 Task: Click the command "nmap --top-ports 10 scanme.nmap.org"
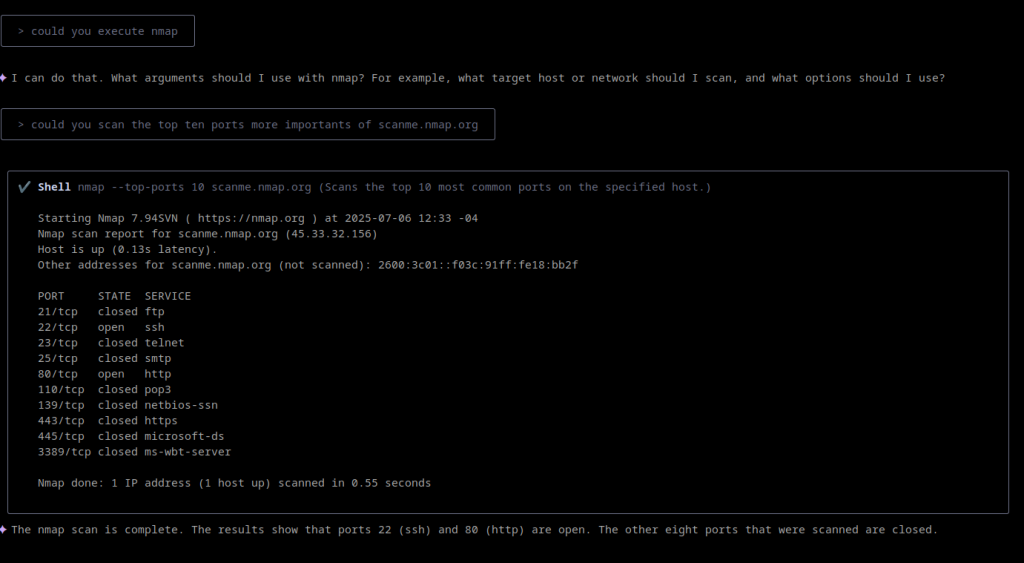click(195, 187)
